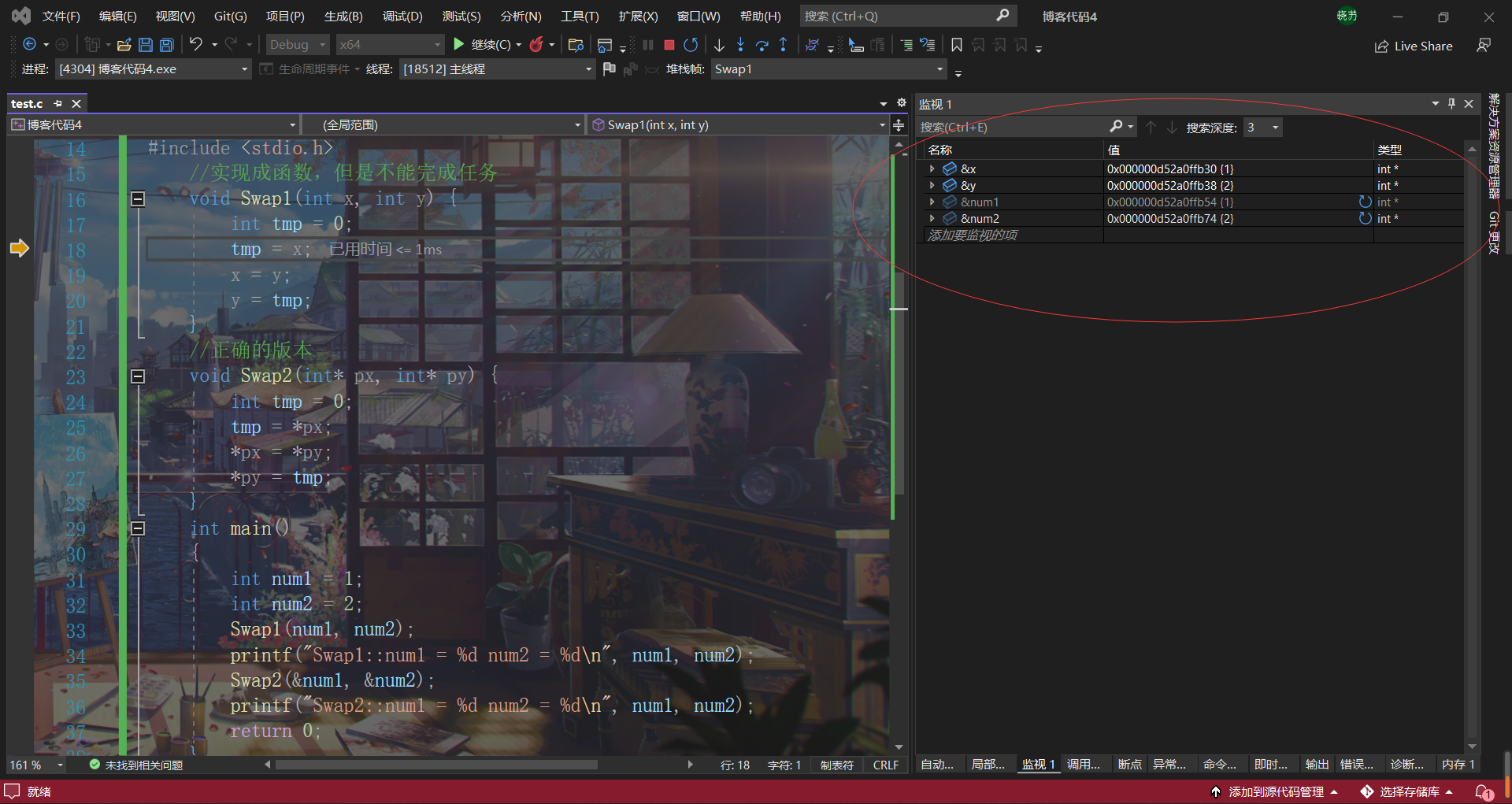This screenshot has height=804, width=1512.
Task: Click the find in files folder icon
Action: coord(576,45)
